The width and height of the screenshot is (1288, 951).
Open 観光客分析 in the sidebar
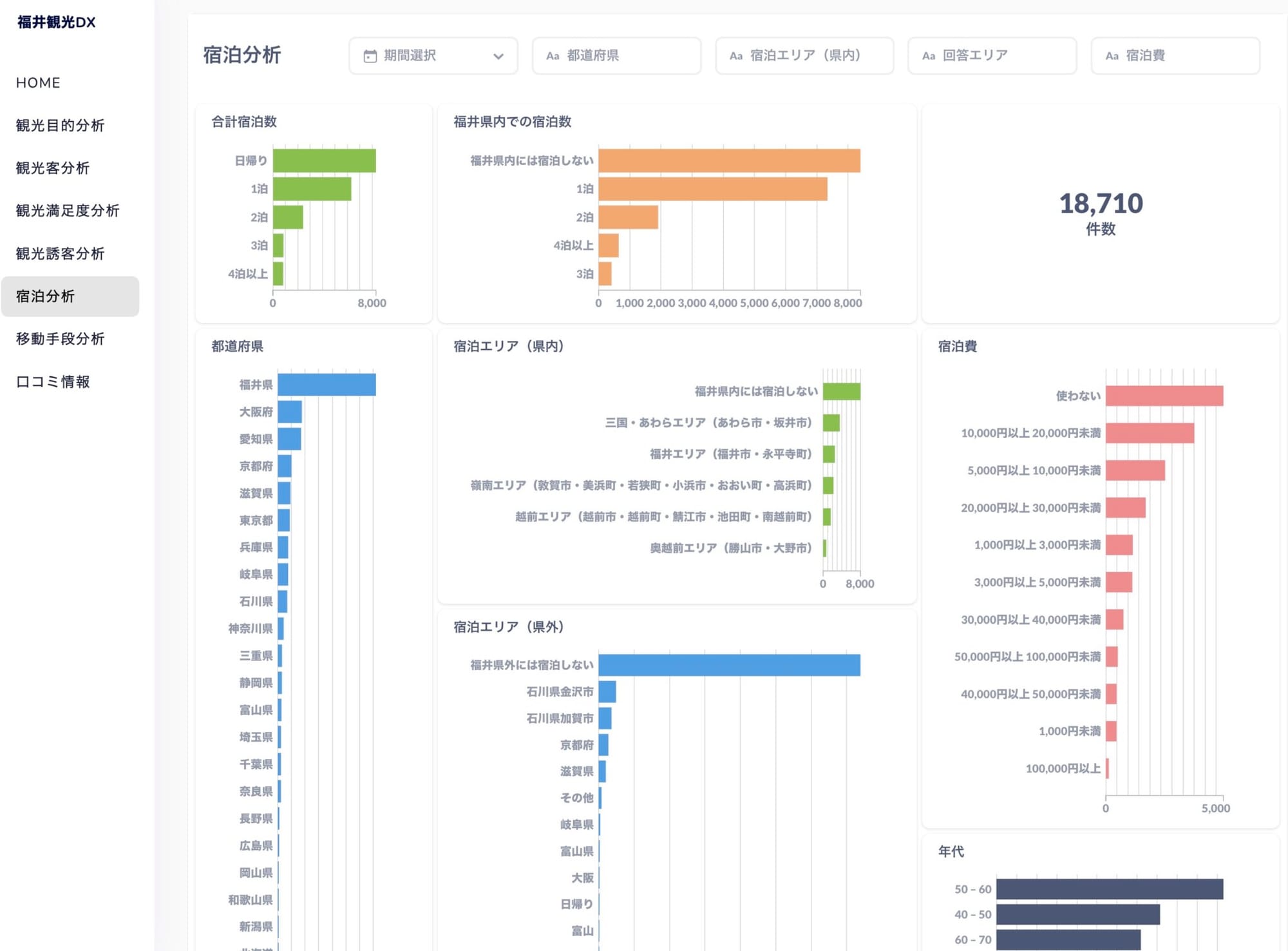[52, 168]
